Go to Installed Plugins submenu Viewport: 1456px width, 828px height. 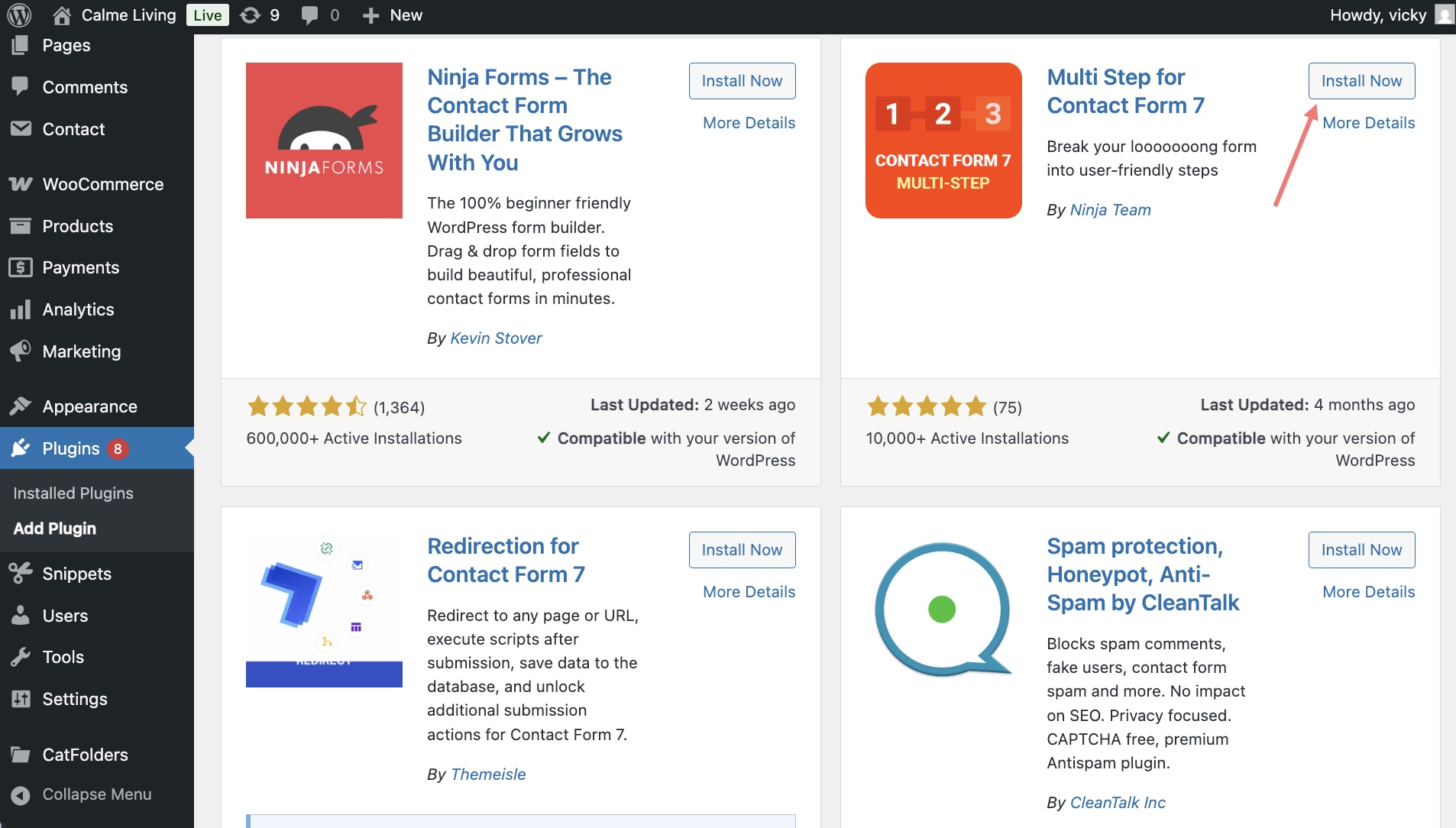click(x=73, y=493)
